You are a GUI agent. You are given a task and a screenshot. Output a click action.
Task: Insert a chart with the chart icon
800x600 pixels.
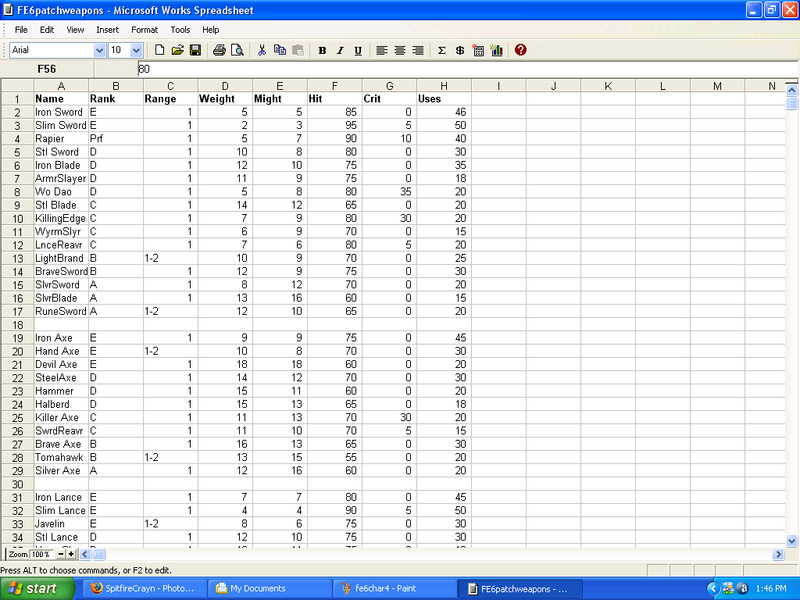click(496, 50)
